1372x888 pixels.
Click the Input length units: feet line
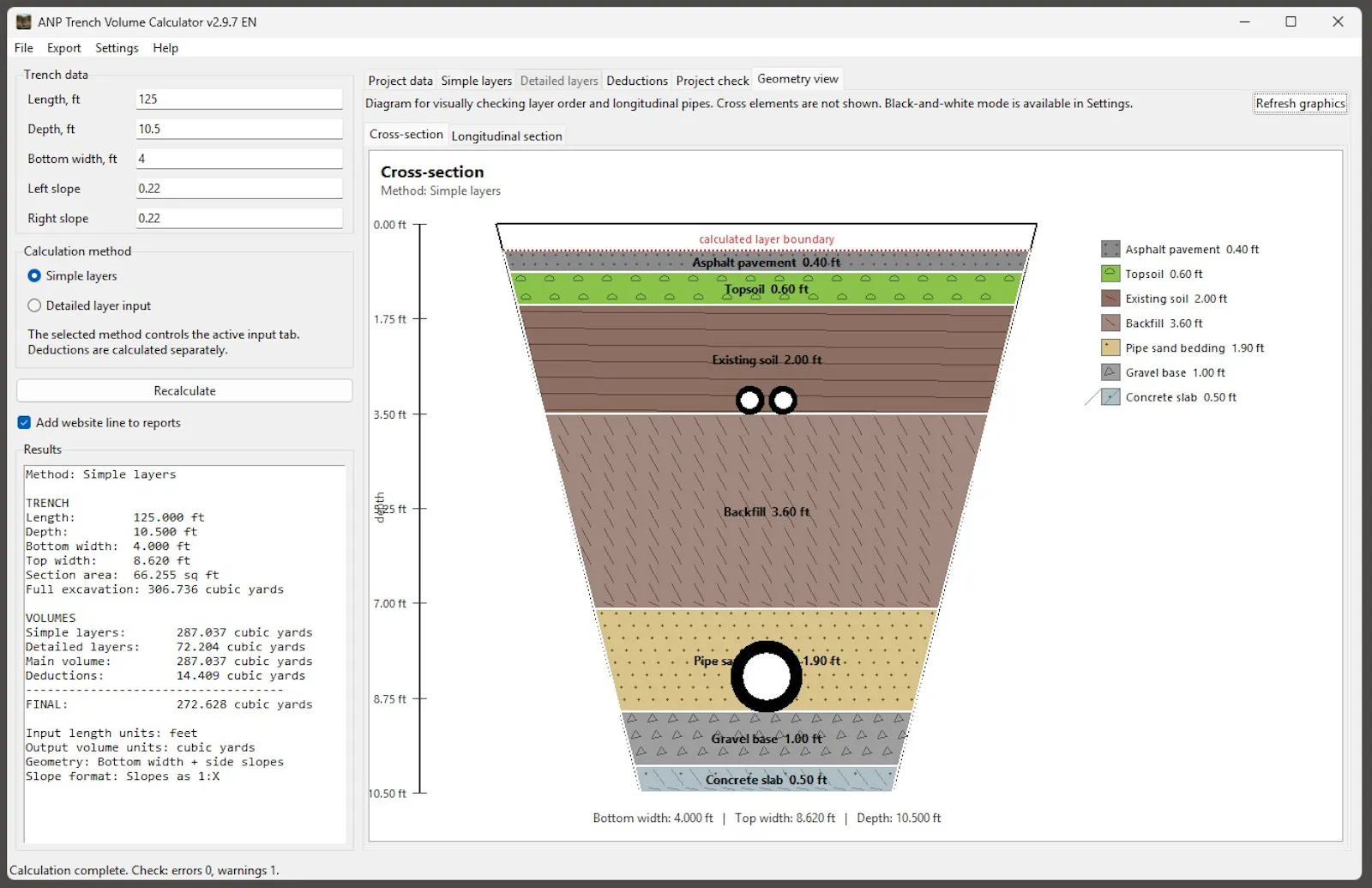click(111, 733)
